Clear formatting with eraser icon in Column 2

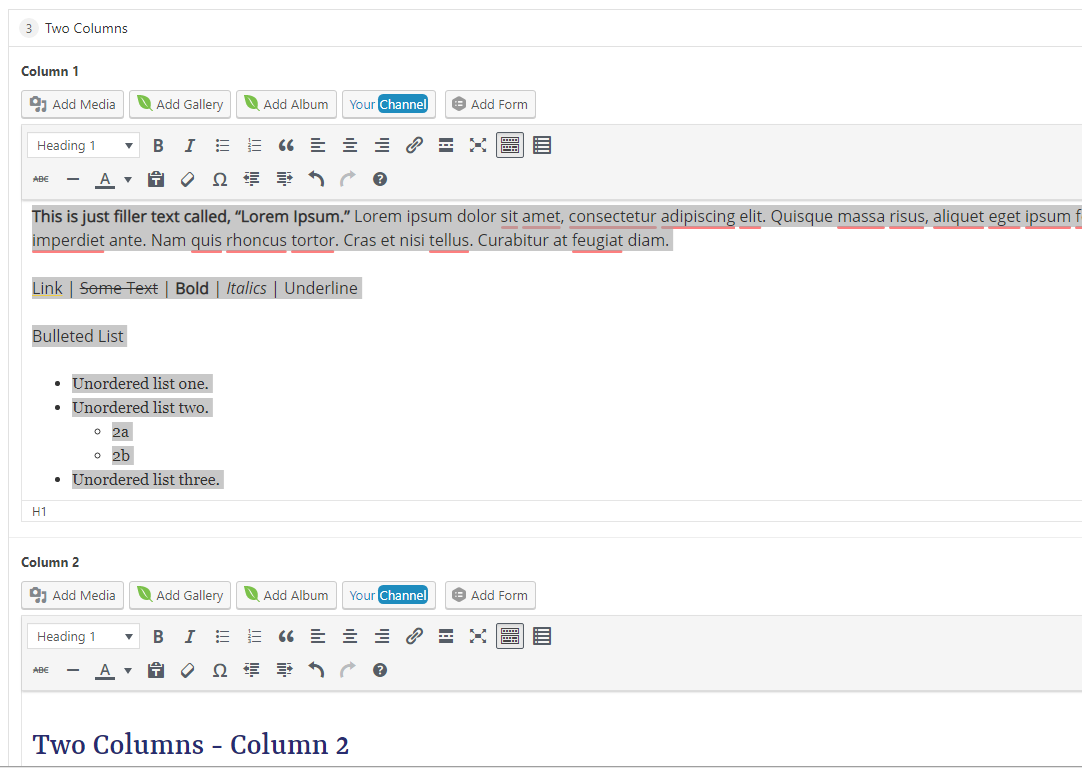pyautogui.click(x=187, y=671)
